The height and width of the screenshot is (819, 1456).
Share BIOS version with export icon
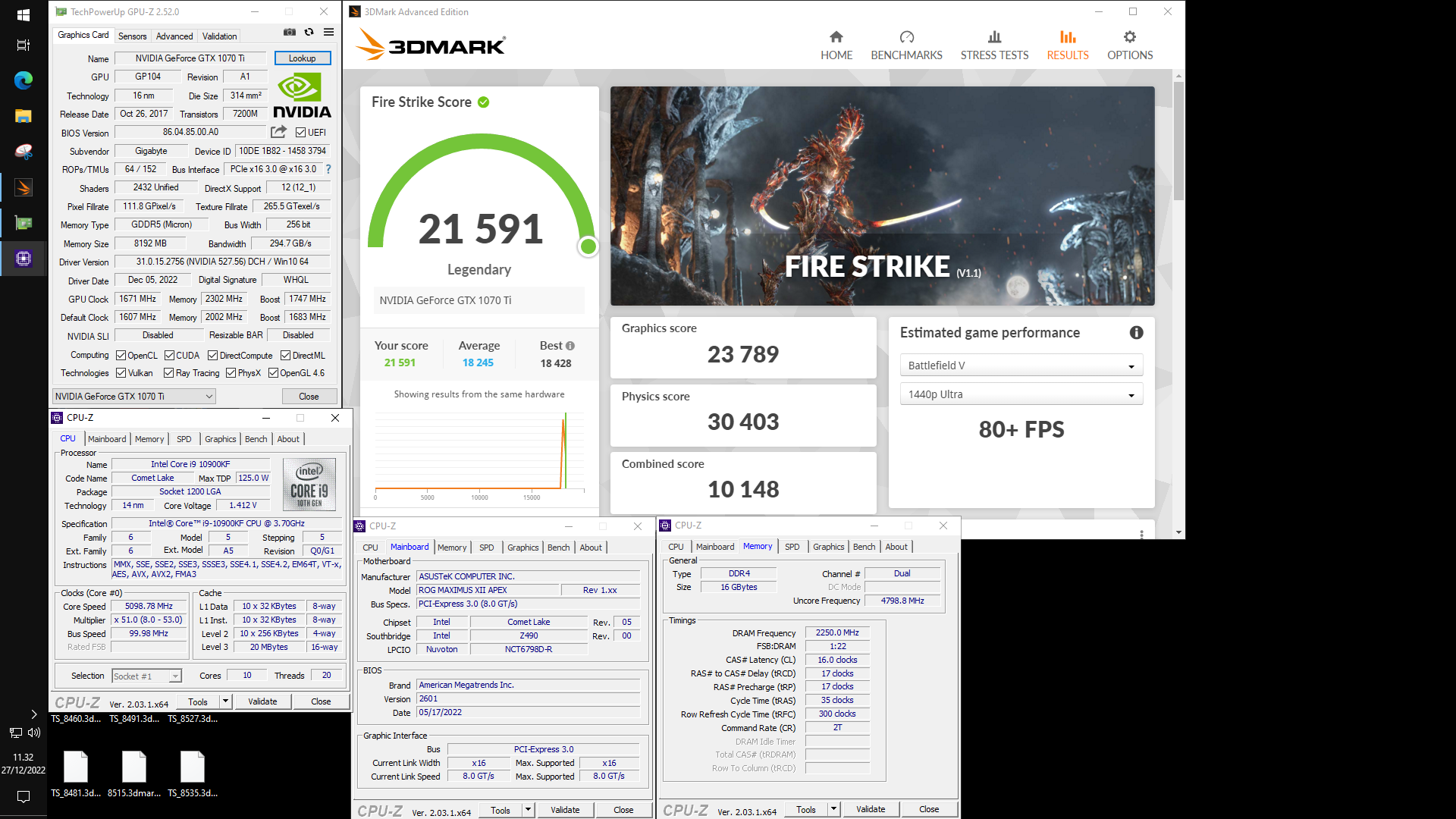pos(279,132)
